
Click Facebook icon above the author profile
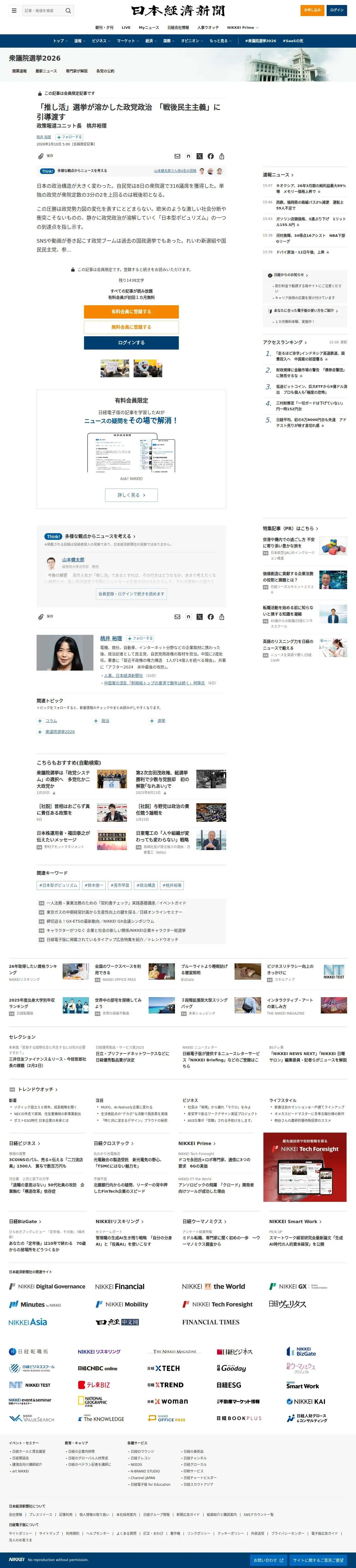pos(210,617)
